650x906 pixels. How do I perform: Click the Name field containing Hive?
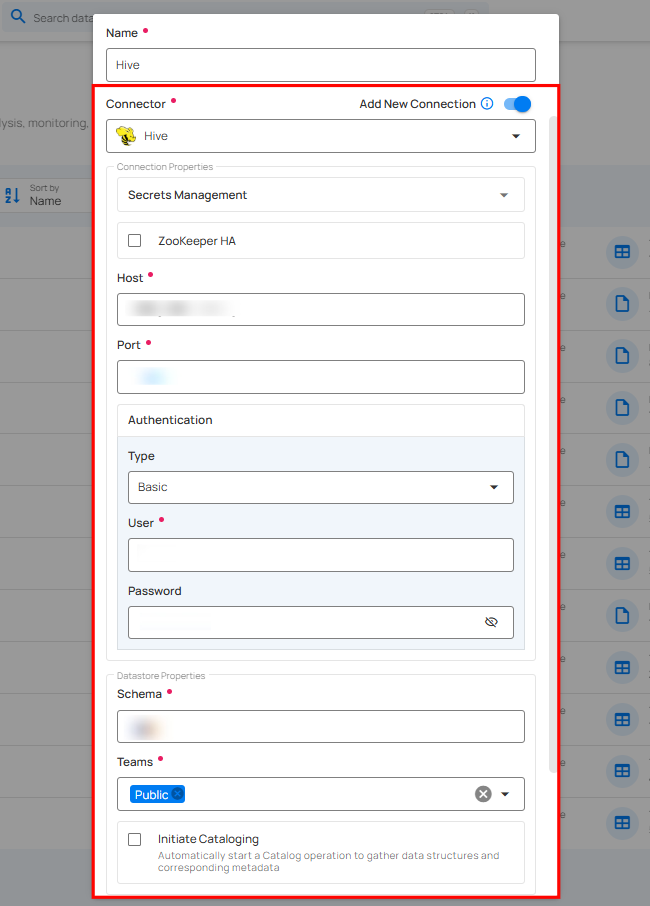click(x=320, y=65)
